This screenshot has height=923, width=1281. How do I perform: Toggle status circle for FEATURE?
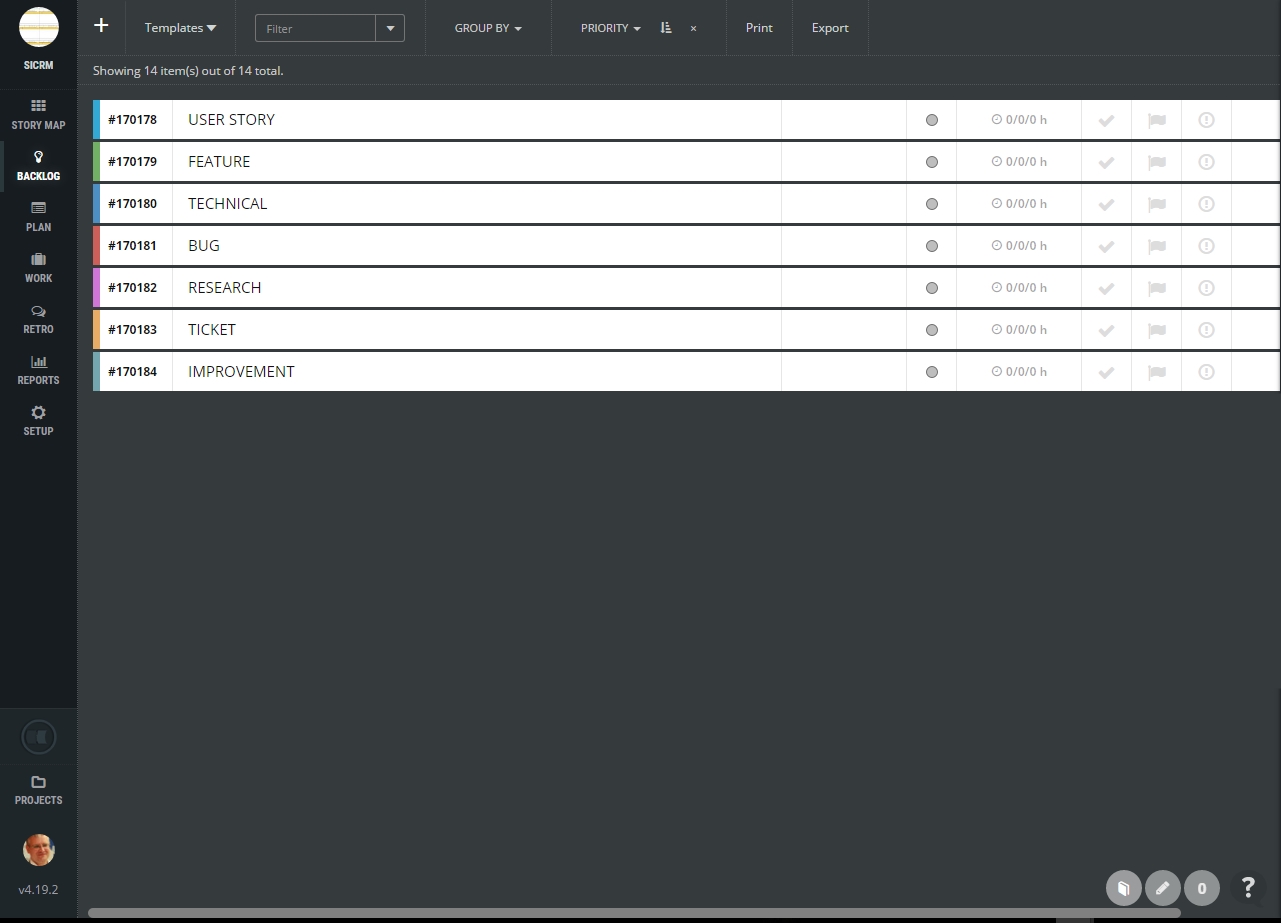coord(932,162)
